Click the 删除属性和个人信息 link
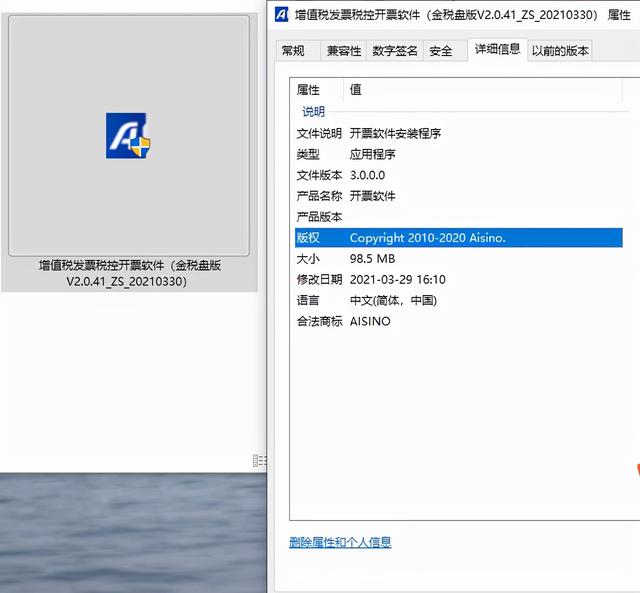The height and width of the screenshot is (593, 640). pos(340,542)
